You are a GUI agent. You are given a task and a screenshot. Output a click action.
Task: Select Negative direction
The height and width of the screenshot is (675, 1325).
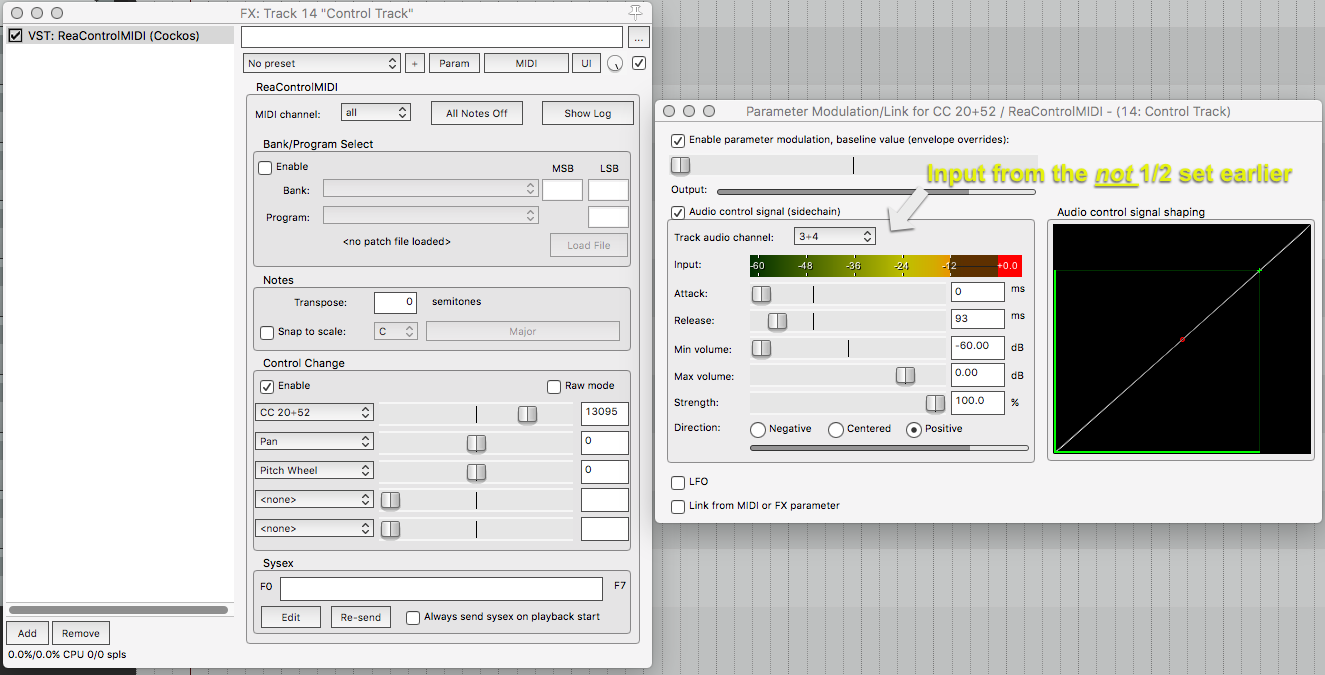coord(759,429)
